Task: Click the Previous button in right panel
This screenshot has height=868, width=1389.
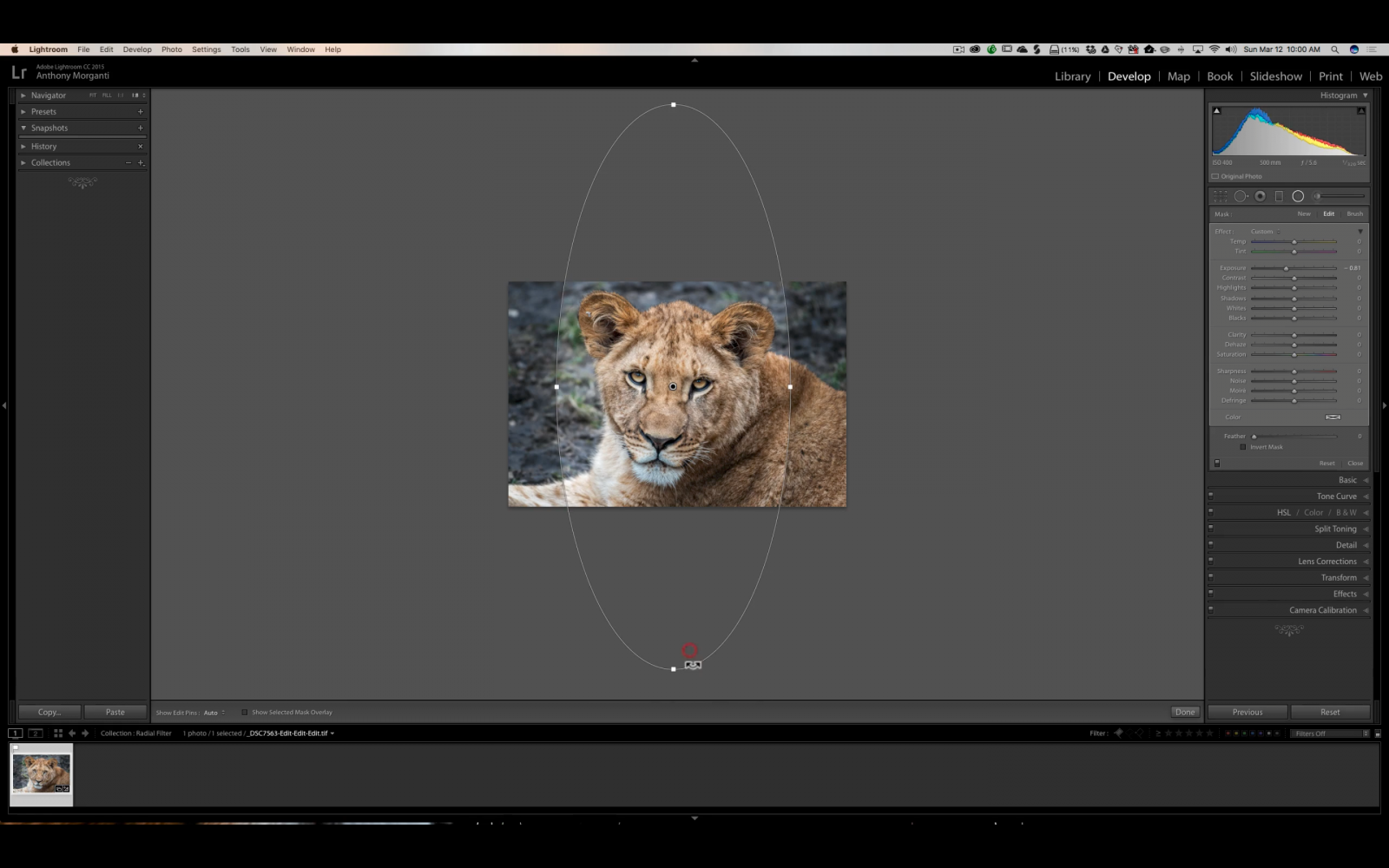Action: pyautogui.click(x=1247, y=712)
